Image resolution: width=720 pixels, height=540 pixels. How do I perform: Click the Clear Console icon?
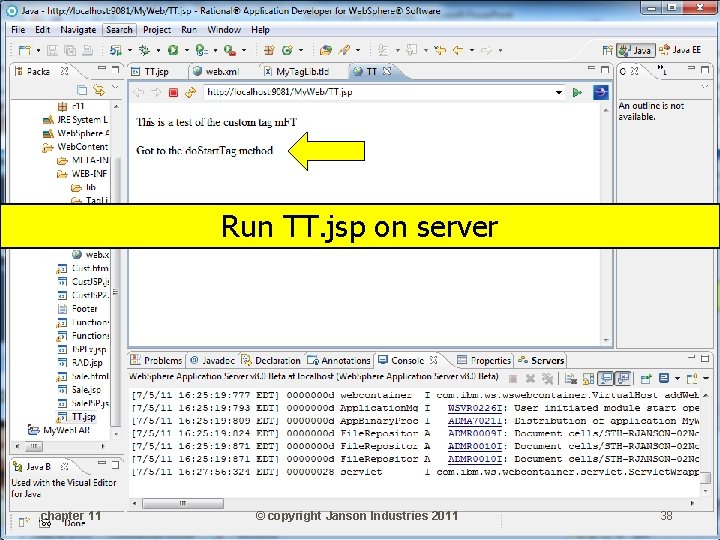[571, 379]
